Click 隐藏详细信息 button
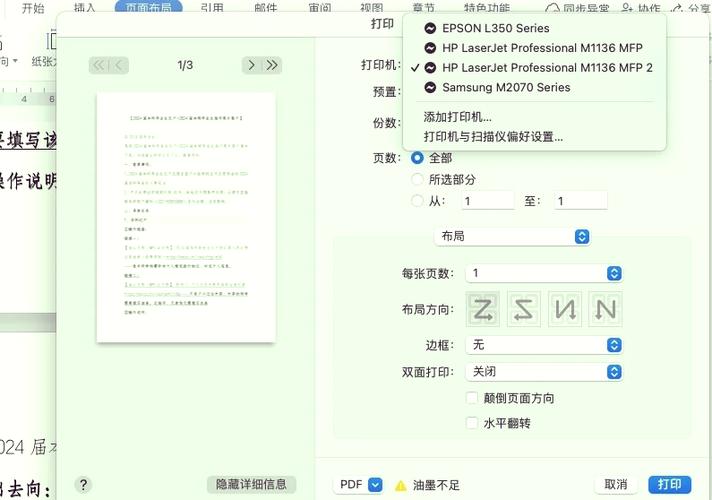712x500 pixels. pos(252,485)
